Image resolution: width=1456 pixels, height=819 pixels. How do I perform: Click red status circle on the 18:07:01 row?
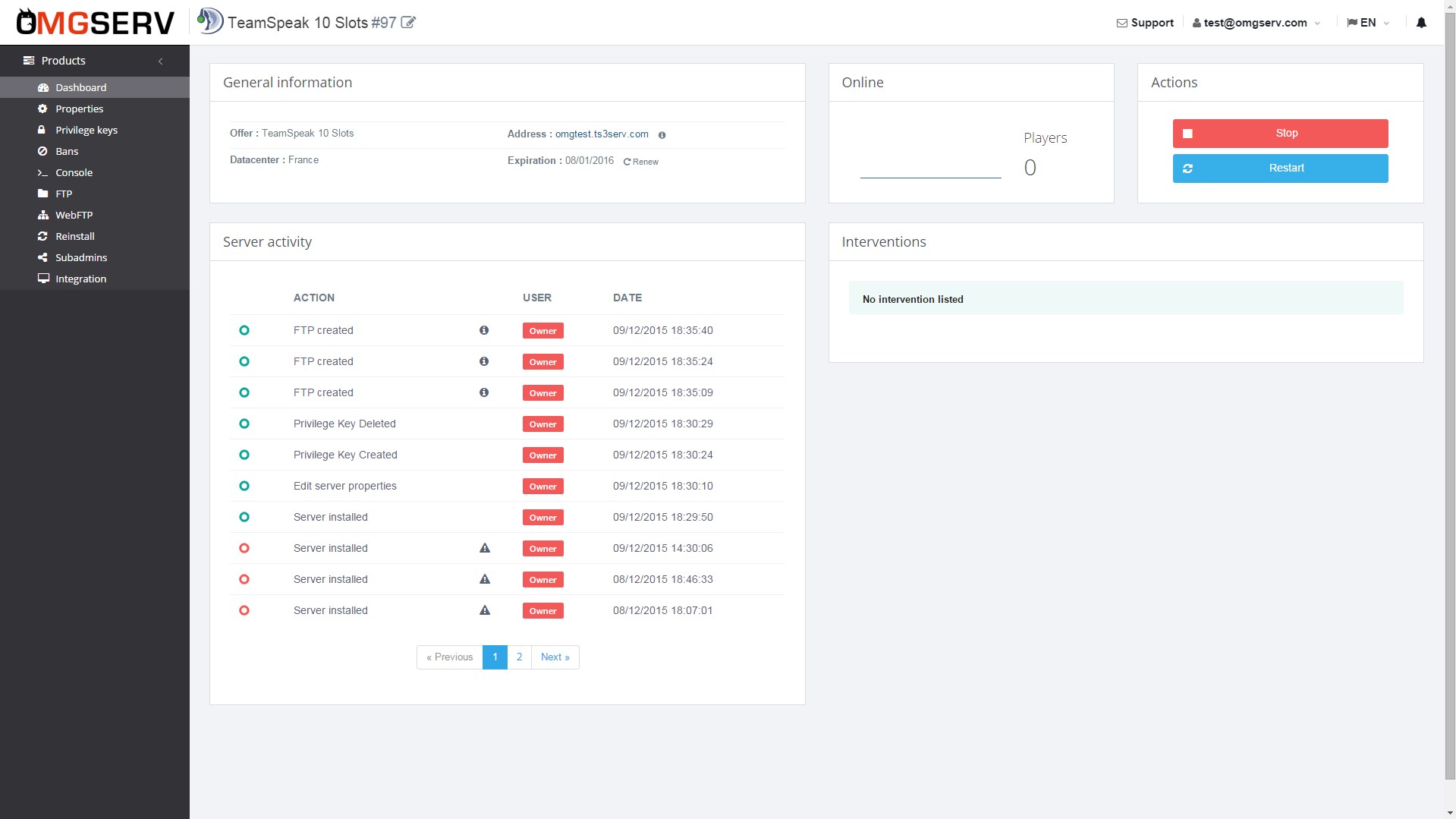pyautogui.click(x=244, y=610)
